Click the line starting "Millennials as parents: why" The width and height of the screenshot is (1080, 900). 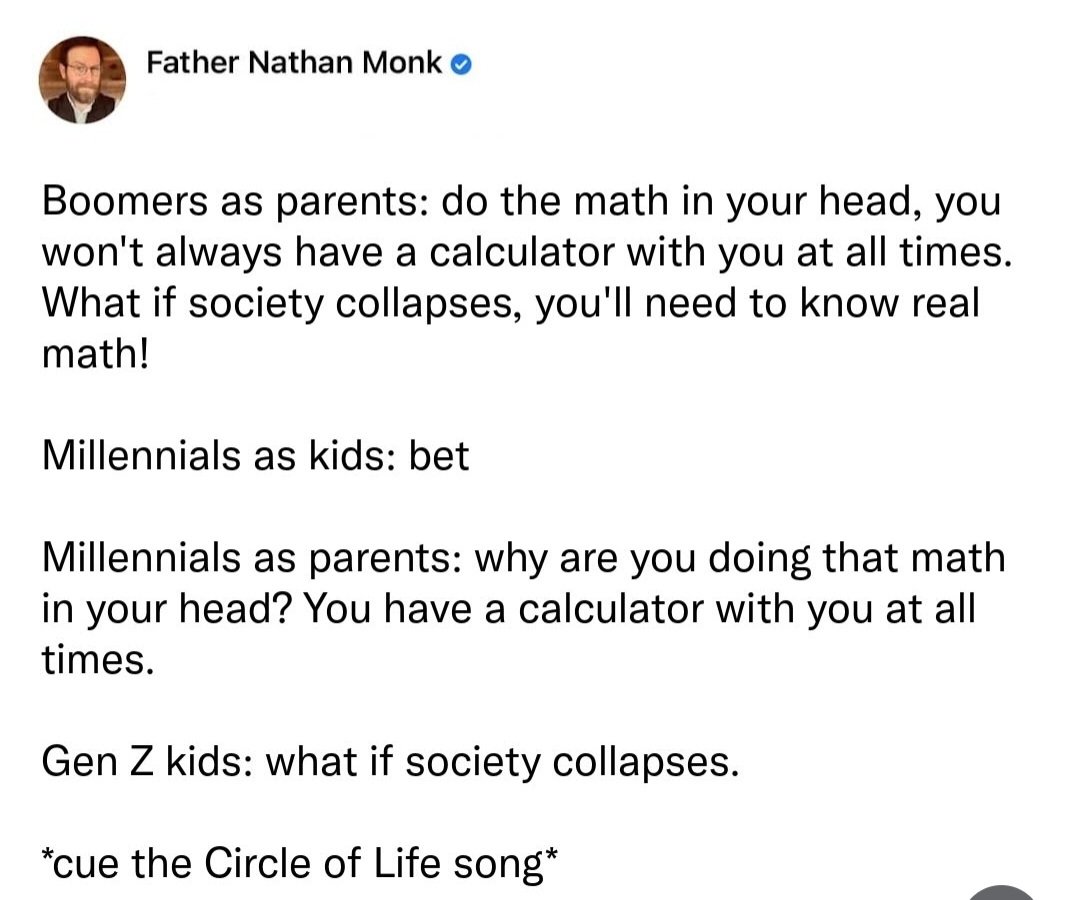(x=523, y=557)
